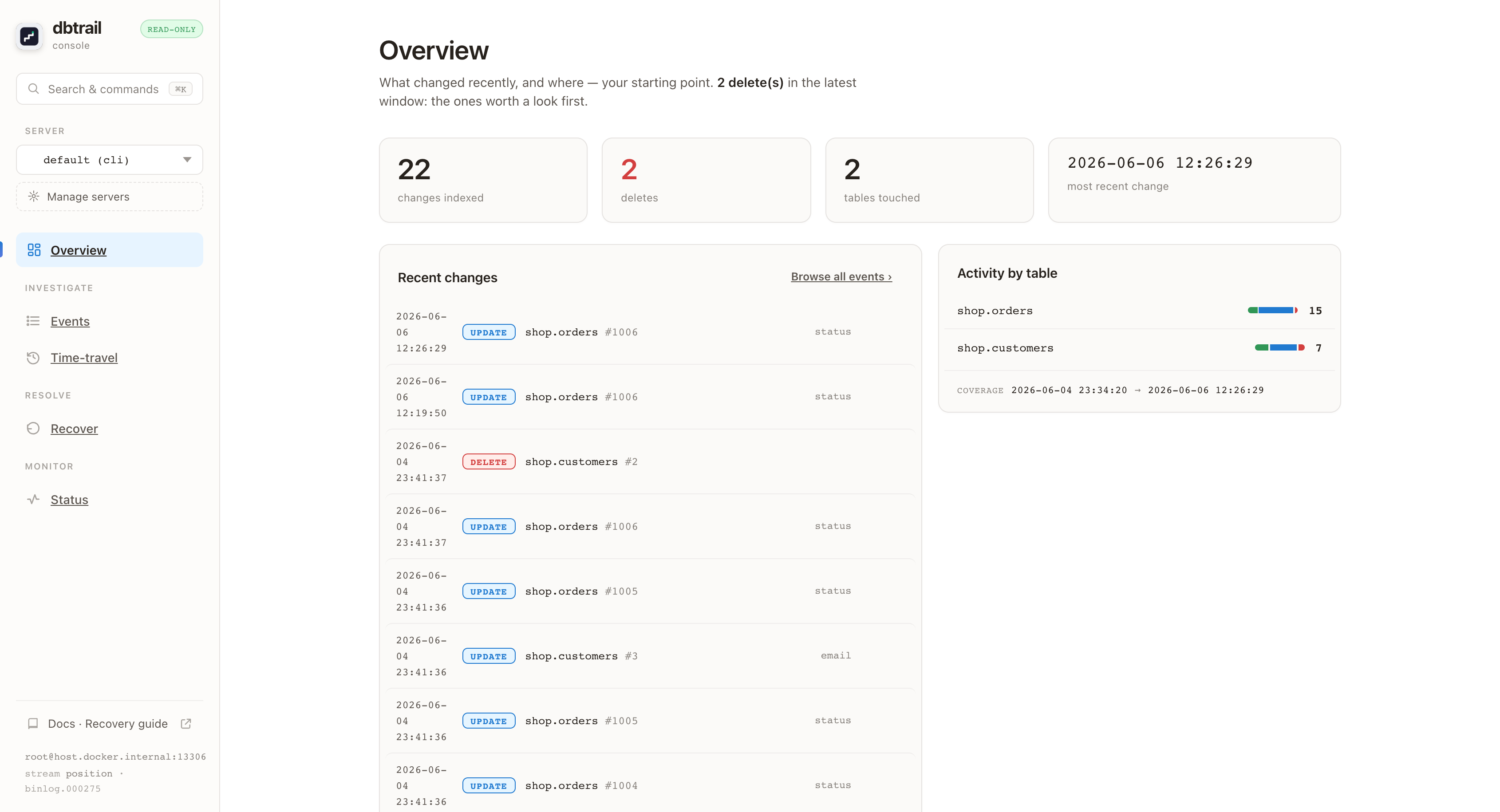Click the email column label on customers #3 row
Image resolution: width=1500 pixels, height=812 pixels.
(836, 655)
